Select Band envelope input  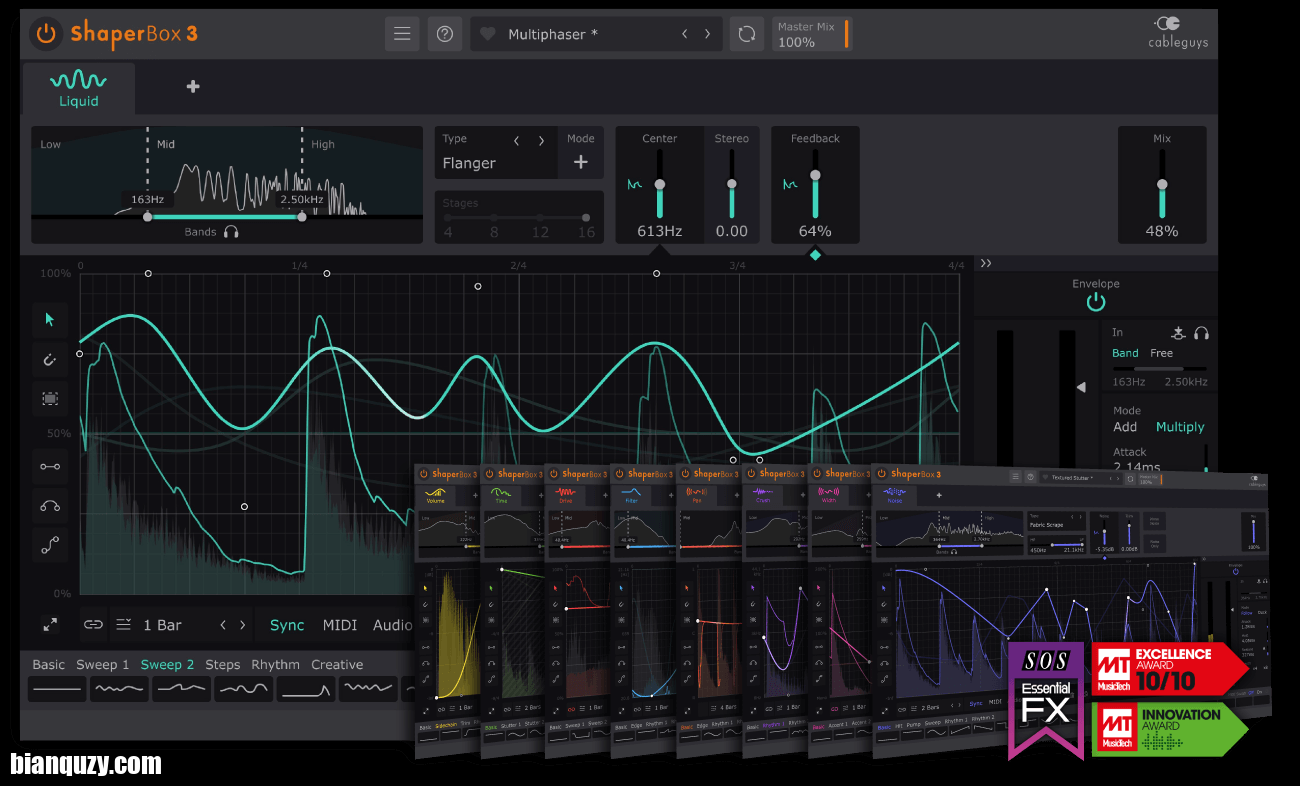click(1125, 353)
